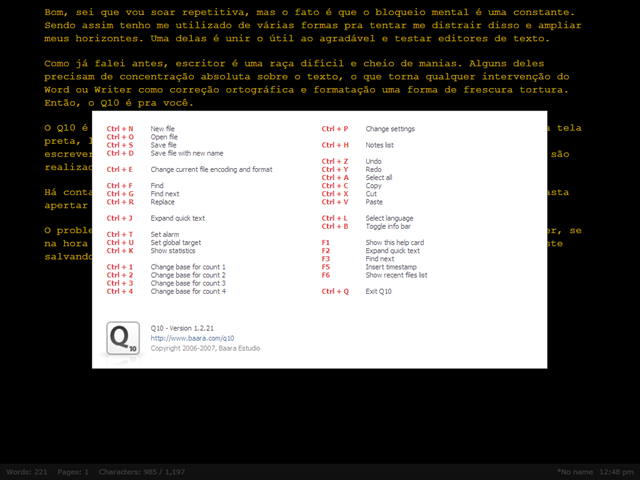Click the 'Ctrl + F' Find entry
This screenshot has width=640, height=480.
click(135, 186)
